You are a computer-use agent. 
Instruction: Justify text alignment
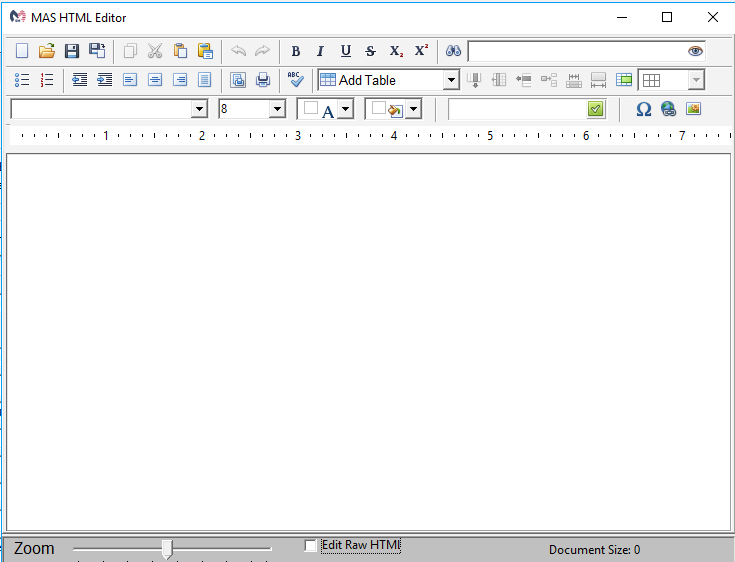pos(205,80)
